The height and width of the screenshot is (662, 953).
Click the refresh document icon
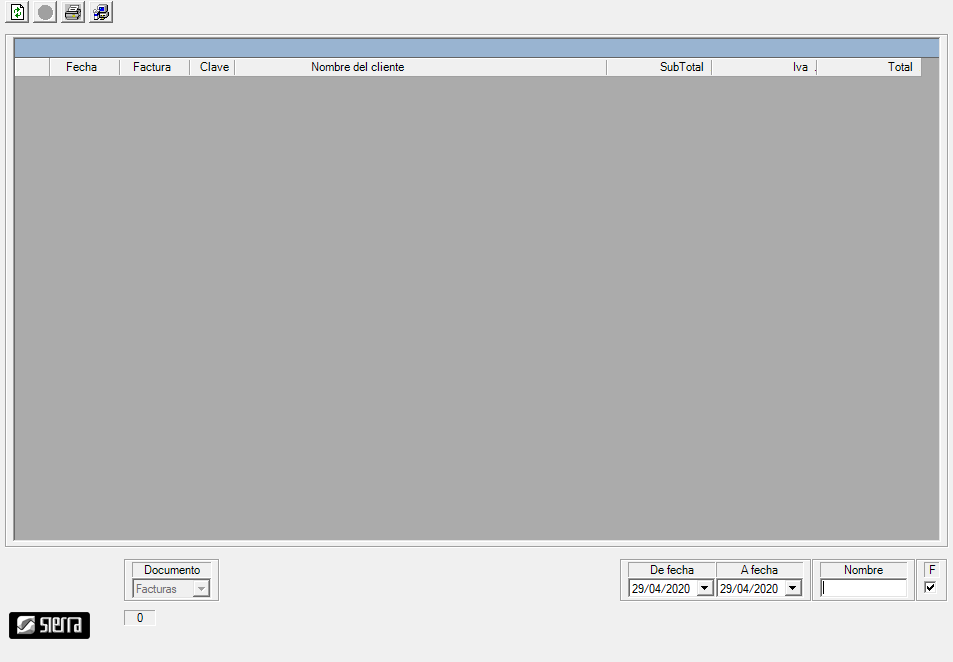coord(18,13)
